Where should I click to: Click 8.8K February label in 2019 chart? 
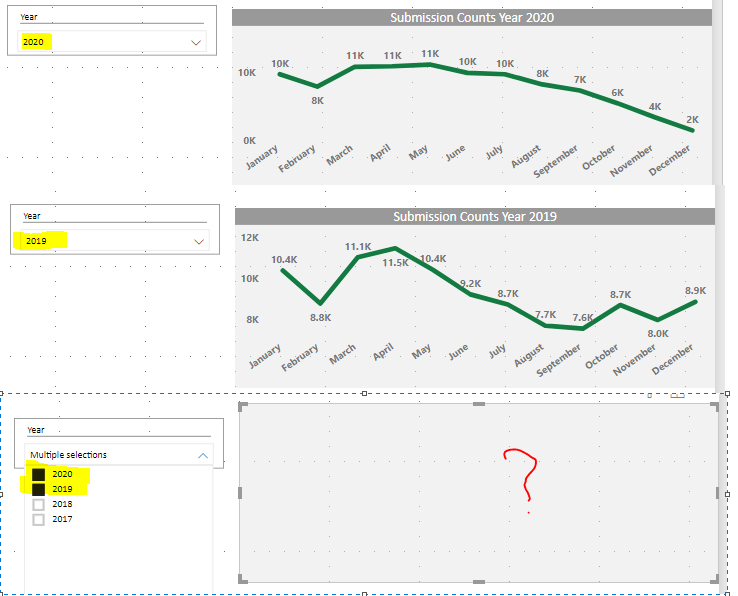(321, 318)
